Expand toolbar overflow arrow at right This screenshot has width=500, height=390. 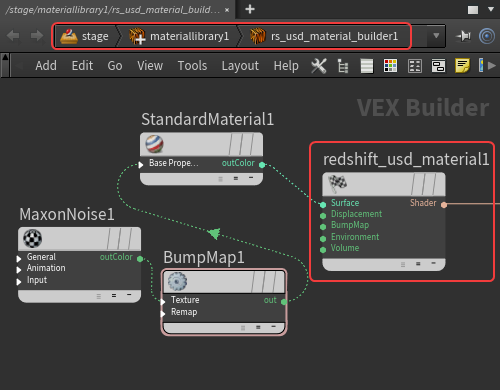pos(491,66)
